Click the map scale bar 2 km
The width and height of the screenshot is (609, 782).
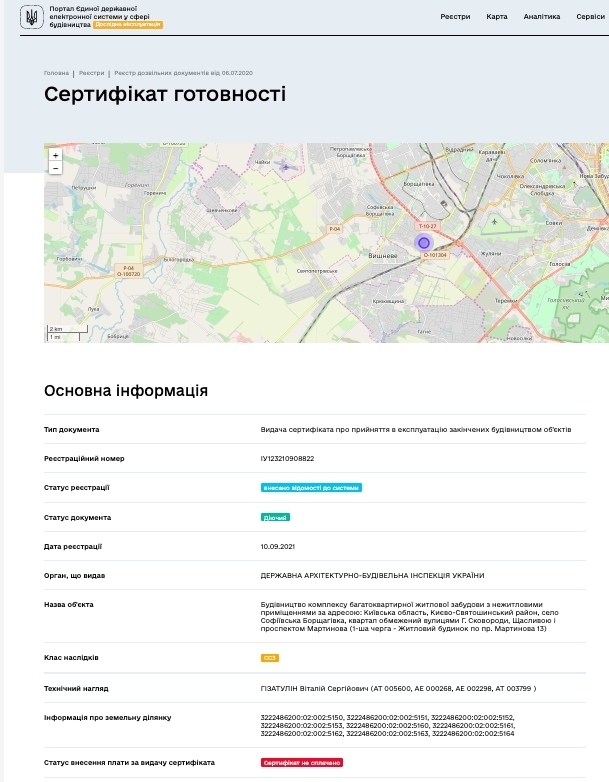[x=65, y=329]
